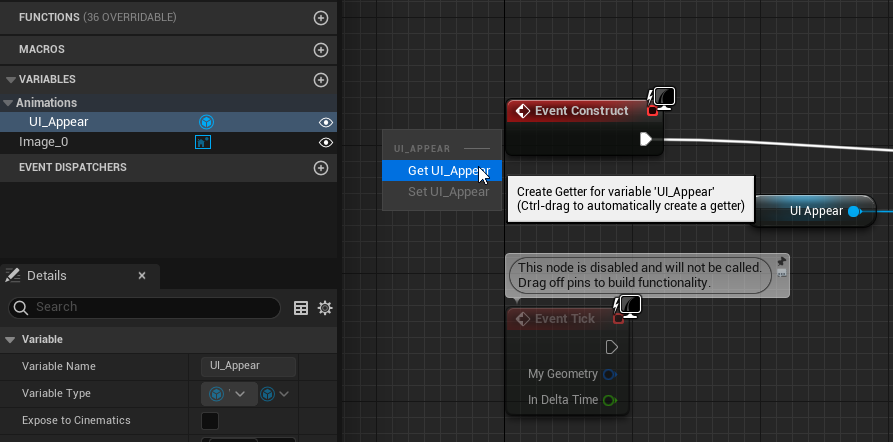Select the Event Construct node title
The image size is (893, 442).
[581, 110]
